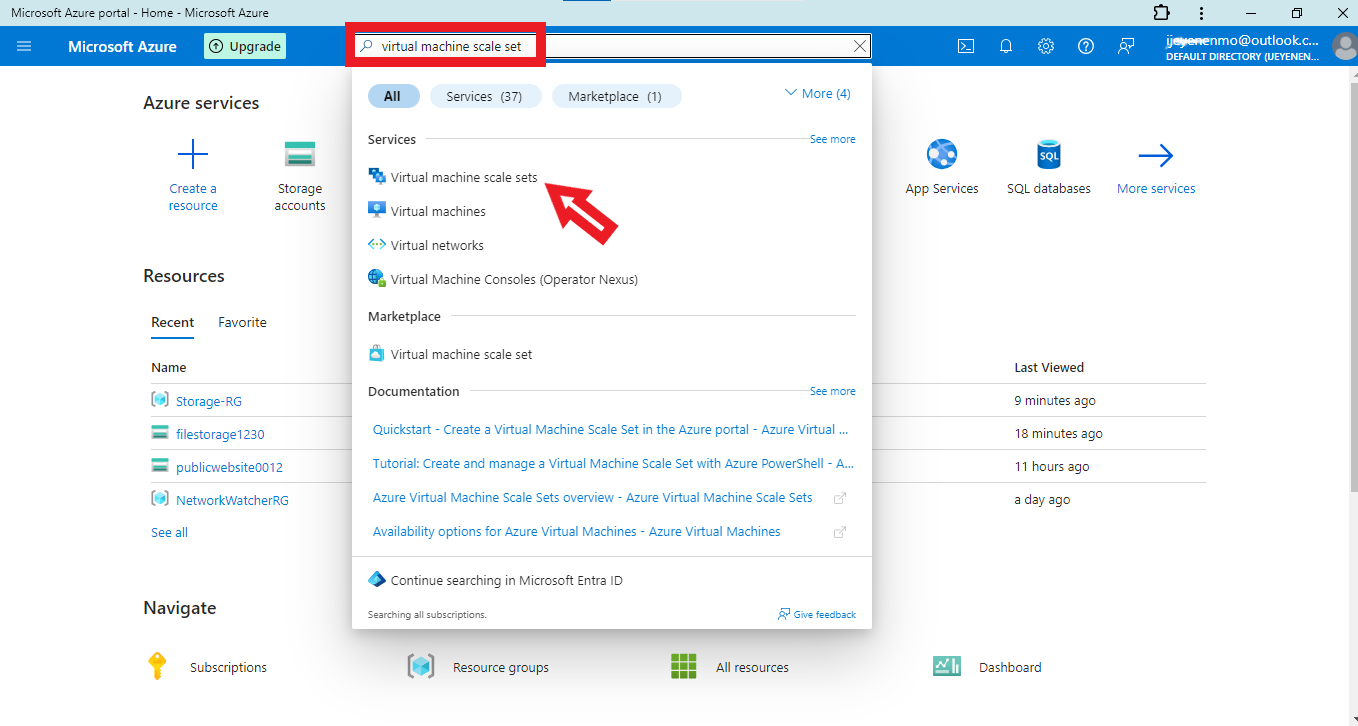Open App Services icon

942,155
